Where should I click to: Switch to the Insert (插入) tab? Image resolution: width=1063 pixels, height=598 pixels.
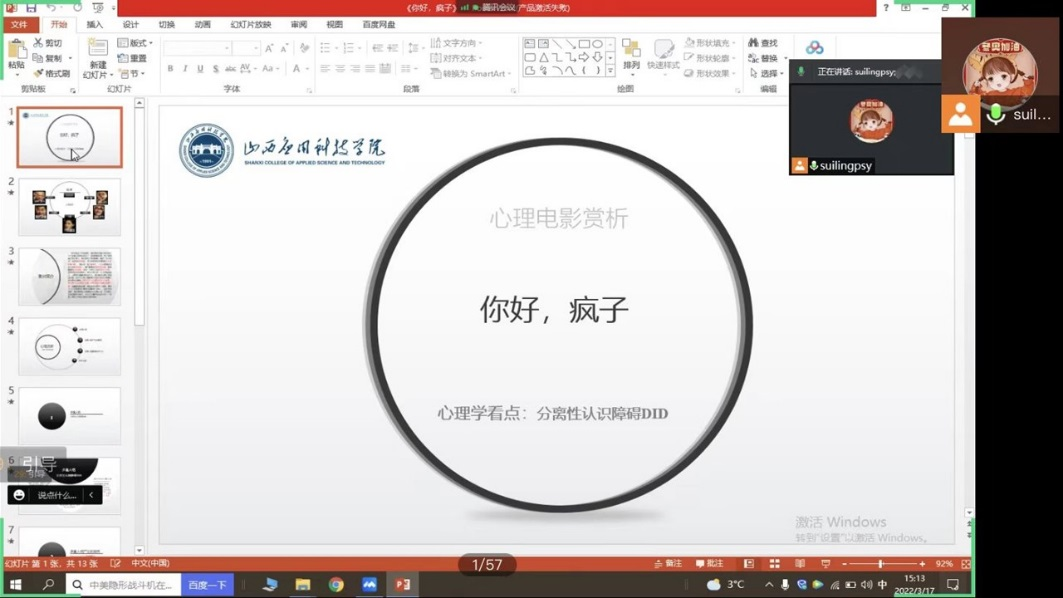(x=95, y=25)
